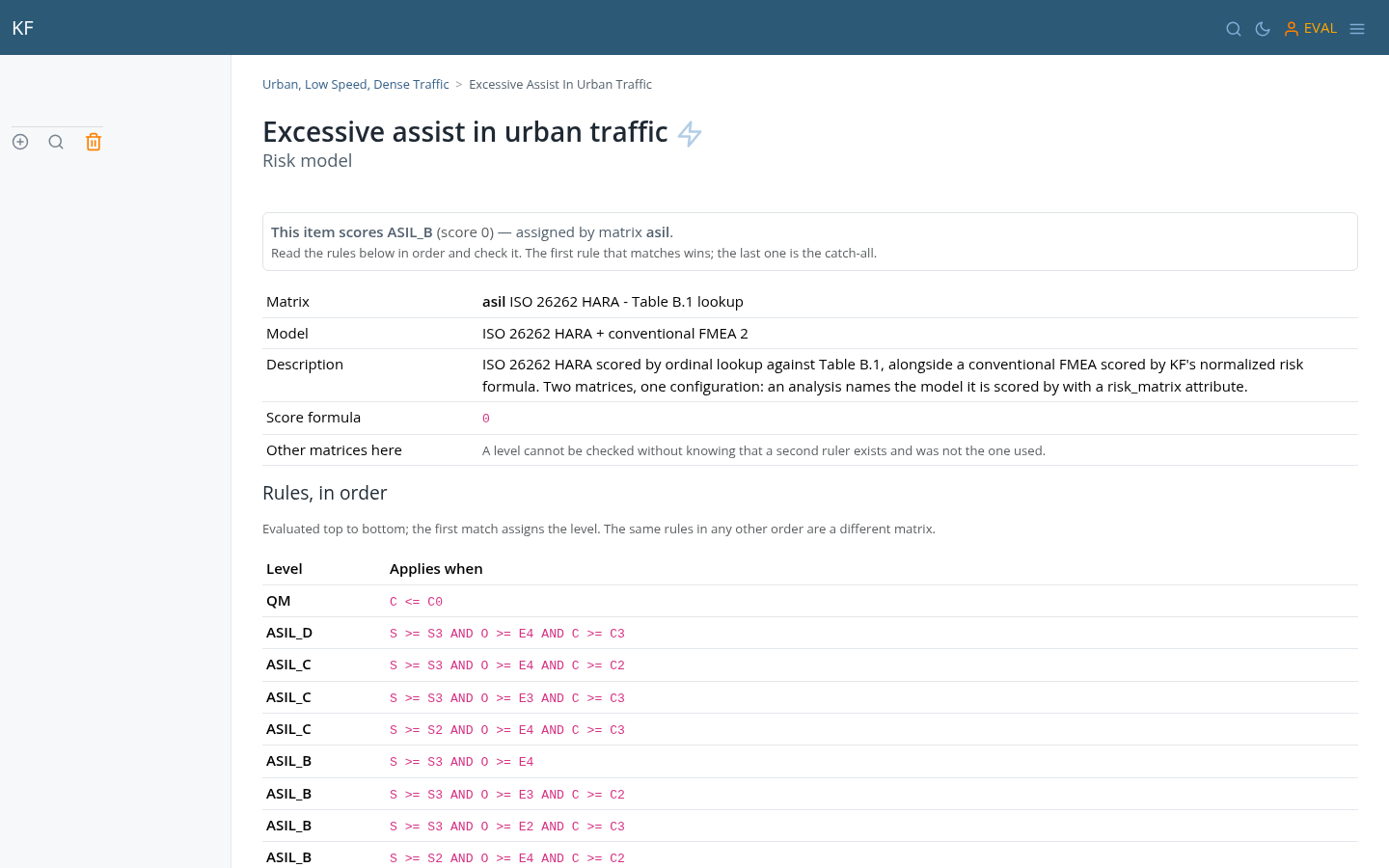Click the orange trash delete icon

tap(94, 142)
